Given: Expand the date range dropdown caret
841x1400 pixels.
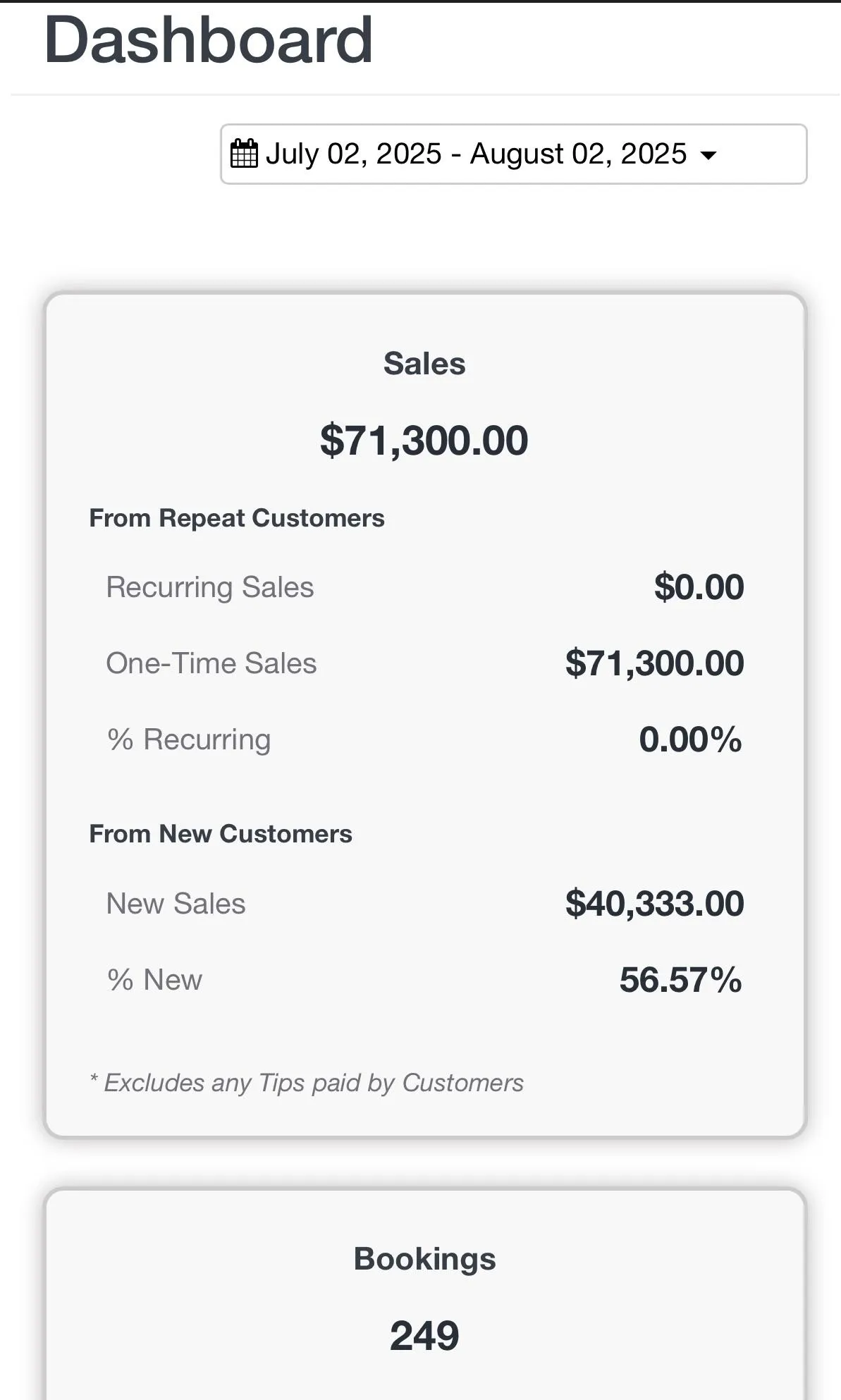Looking at the screenshot, I should pyautogui.click(x=708, y=155).
